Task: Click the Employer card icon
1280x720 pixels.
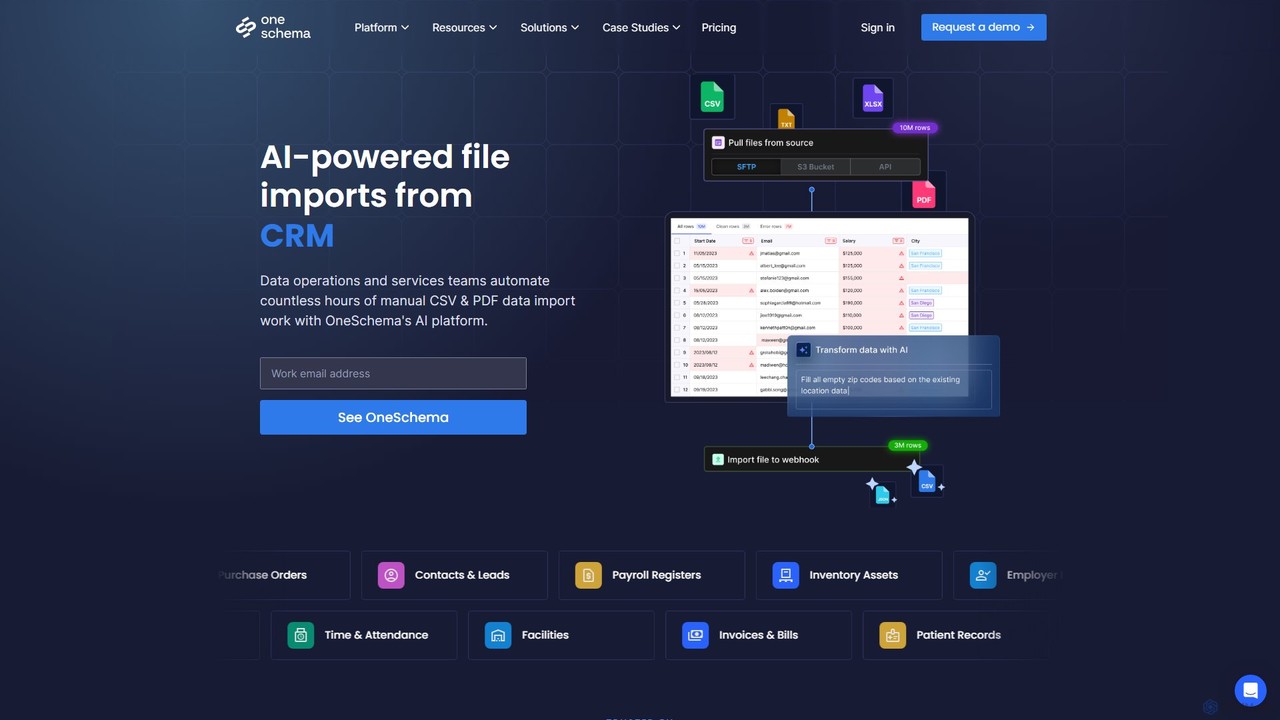Action: tap(983, 575)
